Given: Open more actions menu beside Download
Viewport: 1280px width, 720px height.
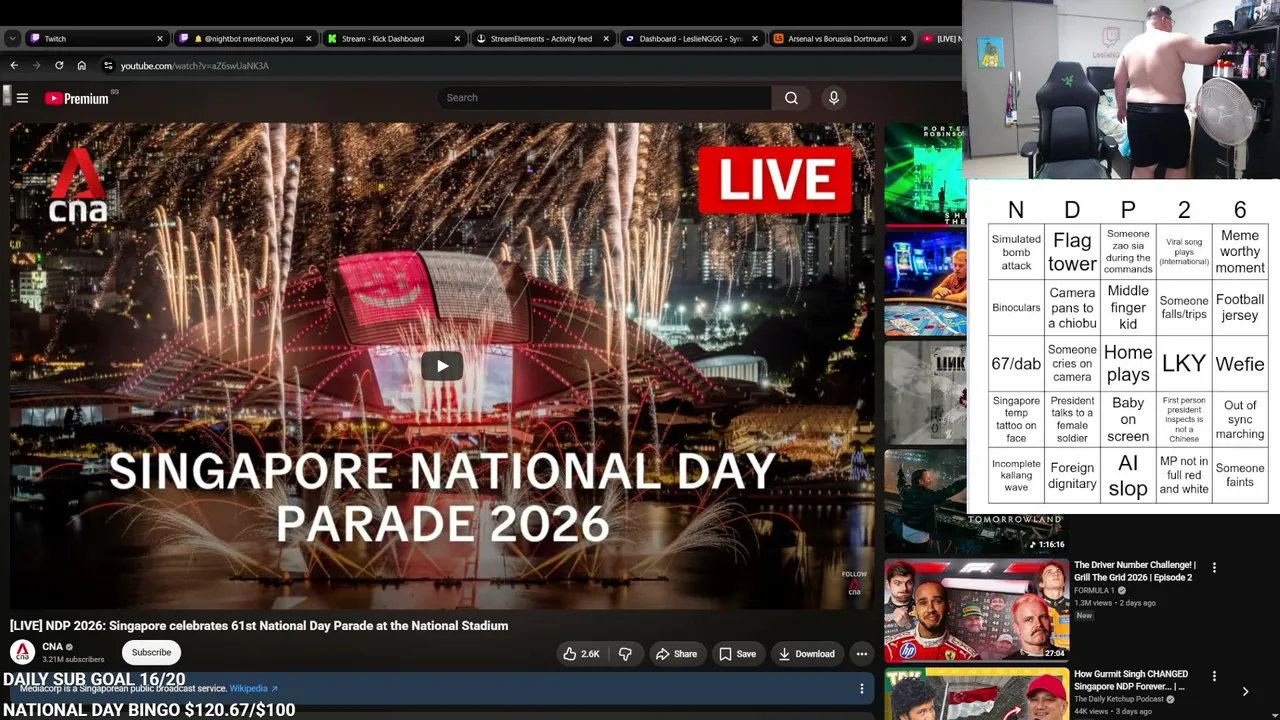Looking at the screenshot, I should (861, 654).
